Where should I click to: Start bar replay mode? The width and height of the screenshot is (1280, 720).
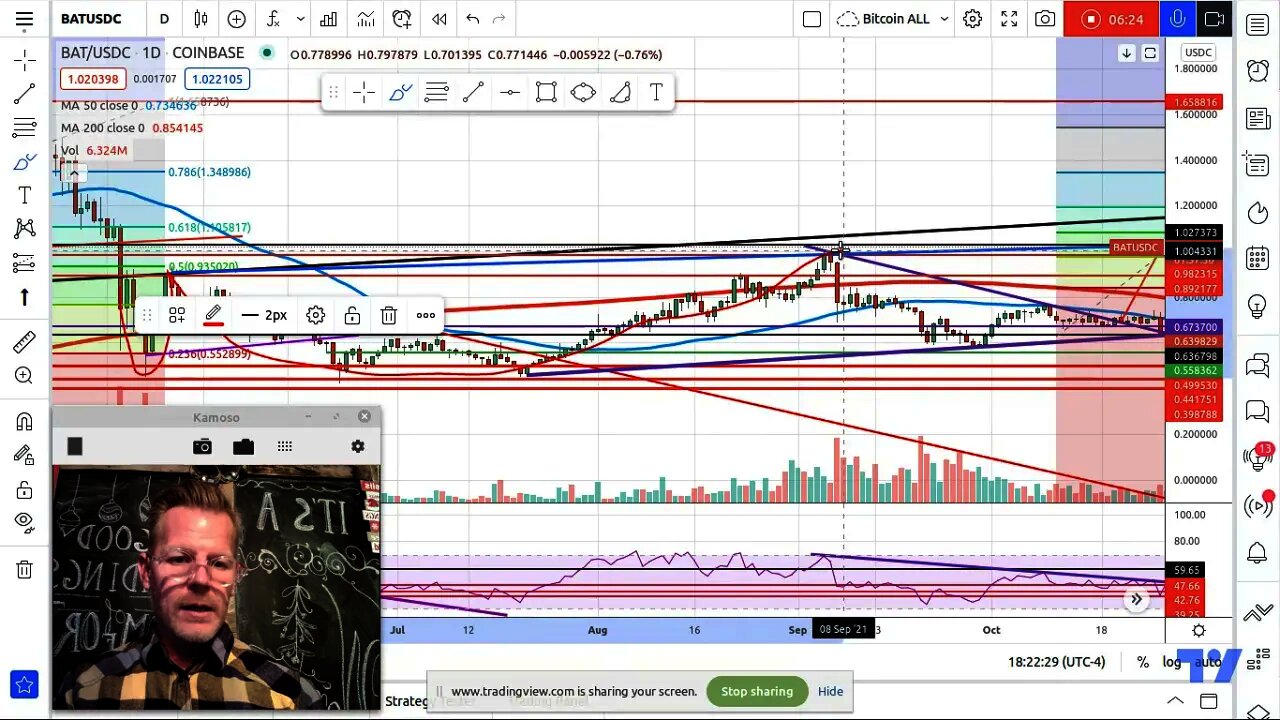coord(439,19)
